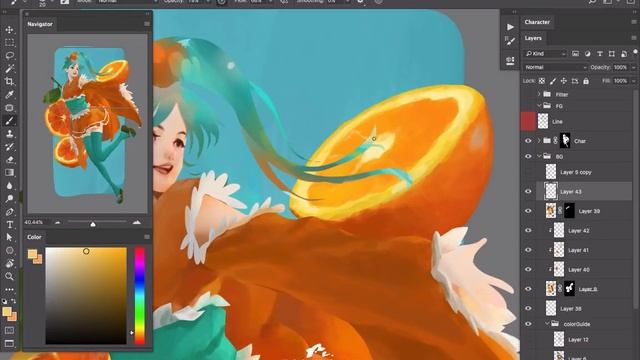Collapse the BG layer group
The image size is (640, 360).
pyautogui.click(x=539, y=156)
